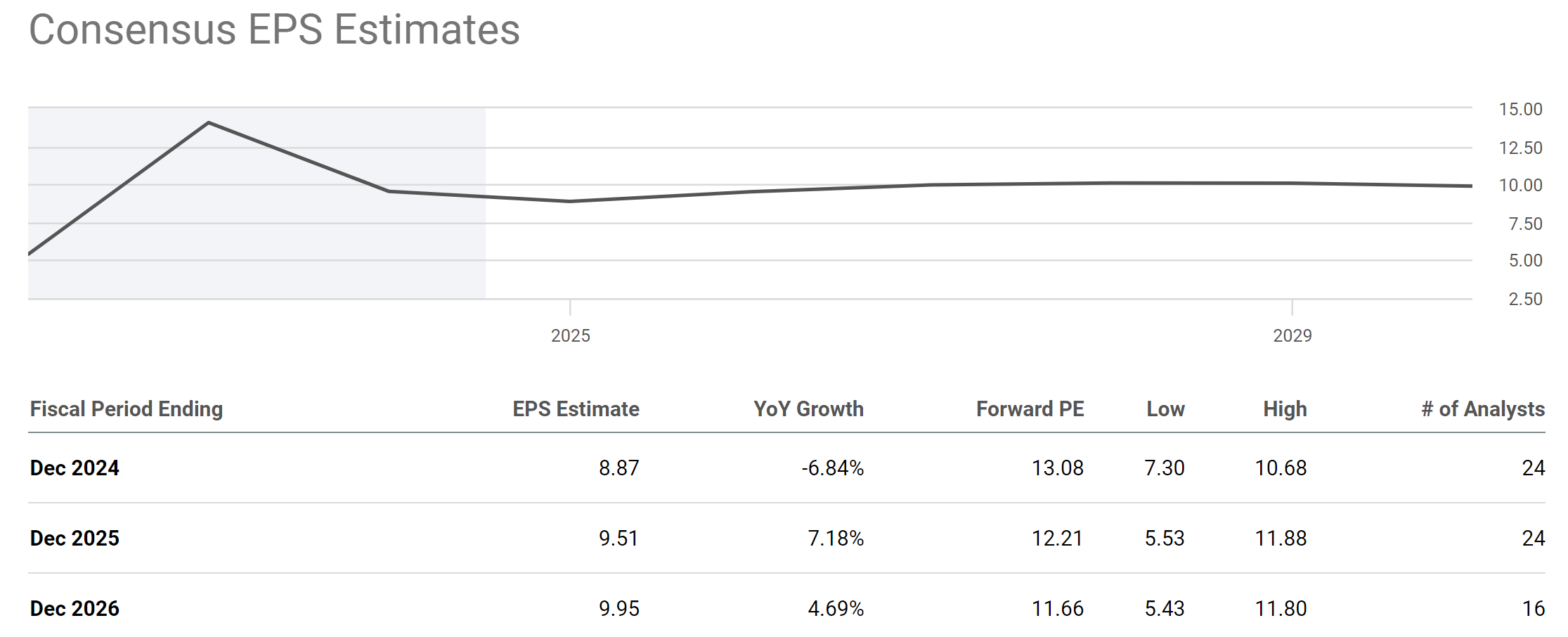Screen dimensions: 1568x637
Task: Click the 2029 label on chart axis
Action: coord(1292,336)
